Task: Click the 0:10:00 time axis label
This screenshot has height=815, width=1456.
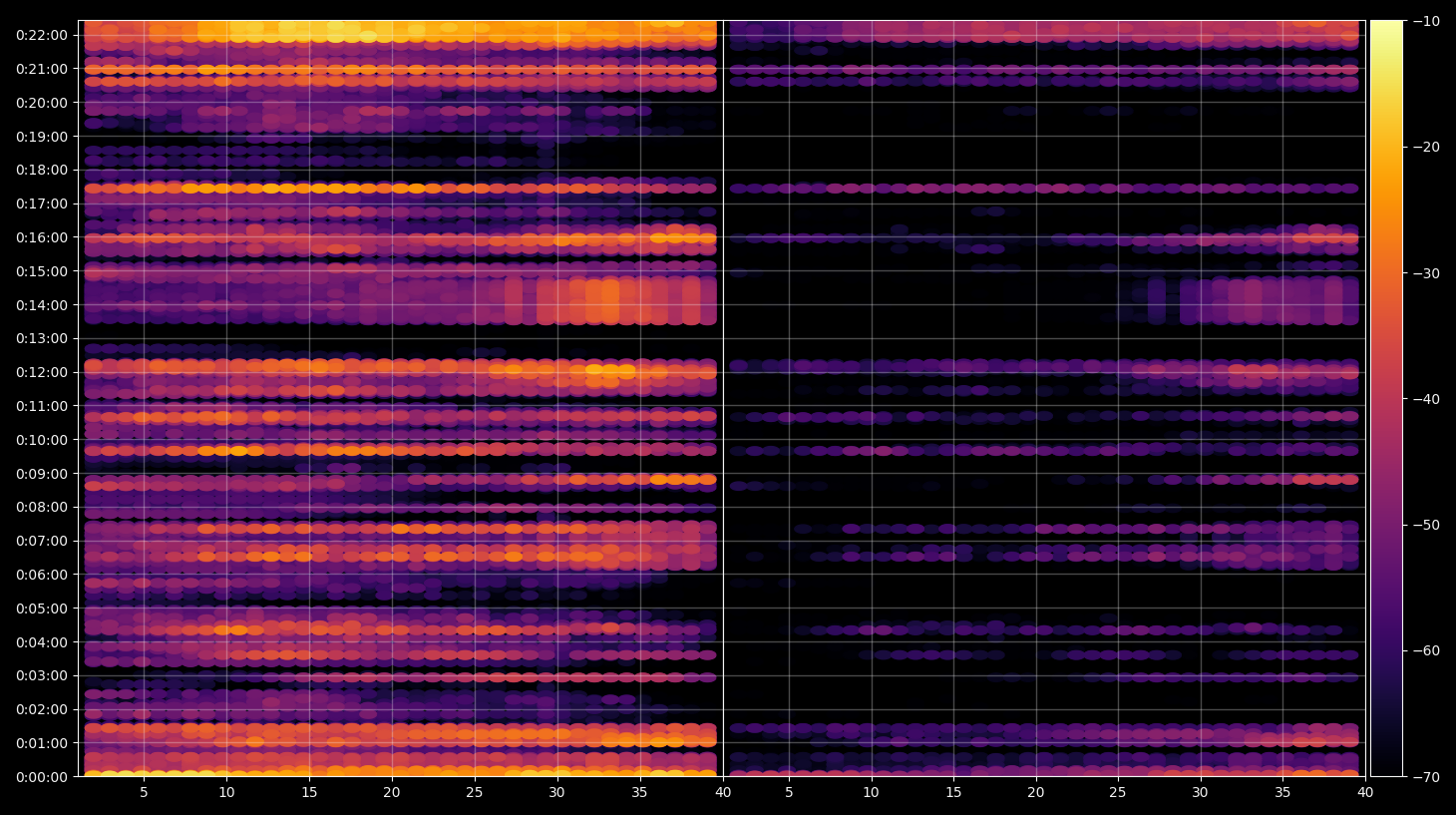Action: 42,440
